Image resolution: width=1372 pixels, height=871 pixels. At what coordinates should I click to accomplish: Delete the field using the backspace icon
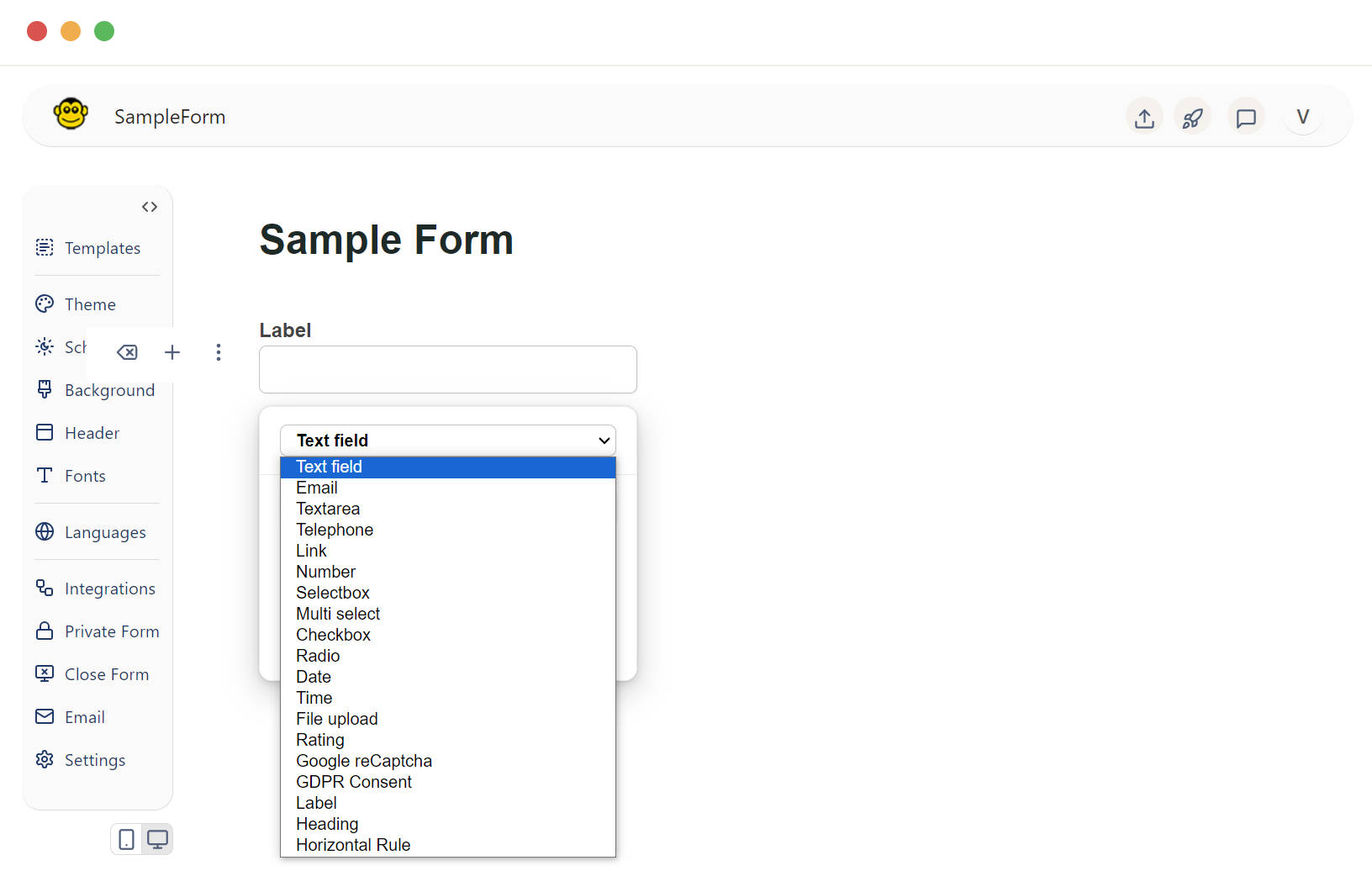coord(127,352)
